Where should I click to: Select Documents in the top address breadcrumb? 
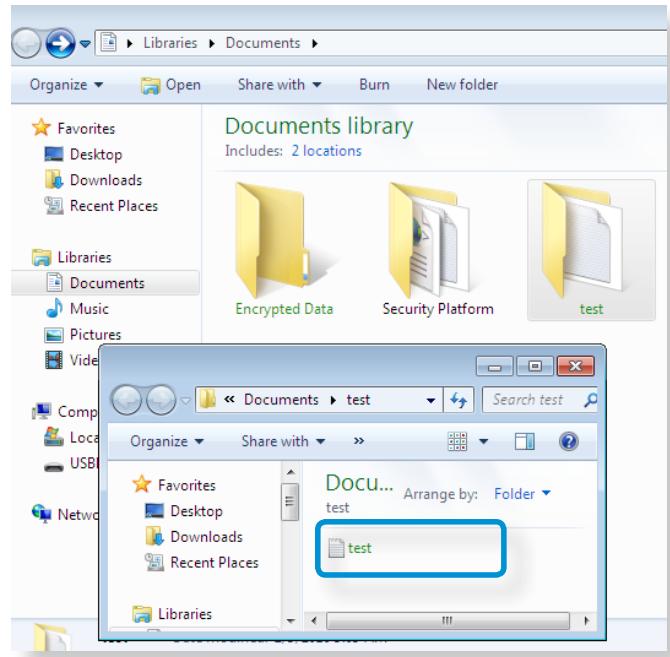pos(263,43)
